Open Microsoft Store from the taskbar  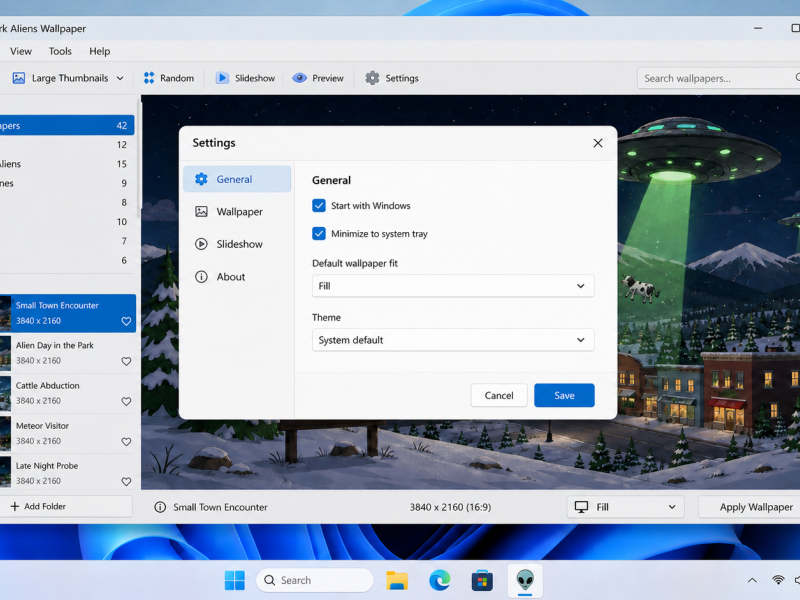pyautogui.click(x=482, y=581)
